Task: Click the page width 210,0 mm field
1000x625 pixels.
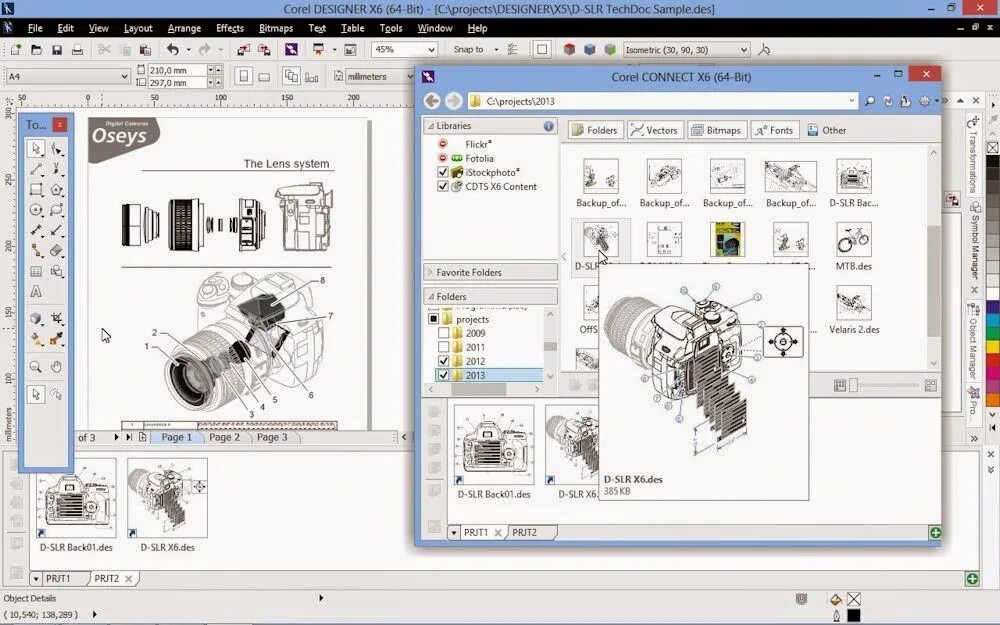Action: pos(177,70)
